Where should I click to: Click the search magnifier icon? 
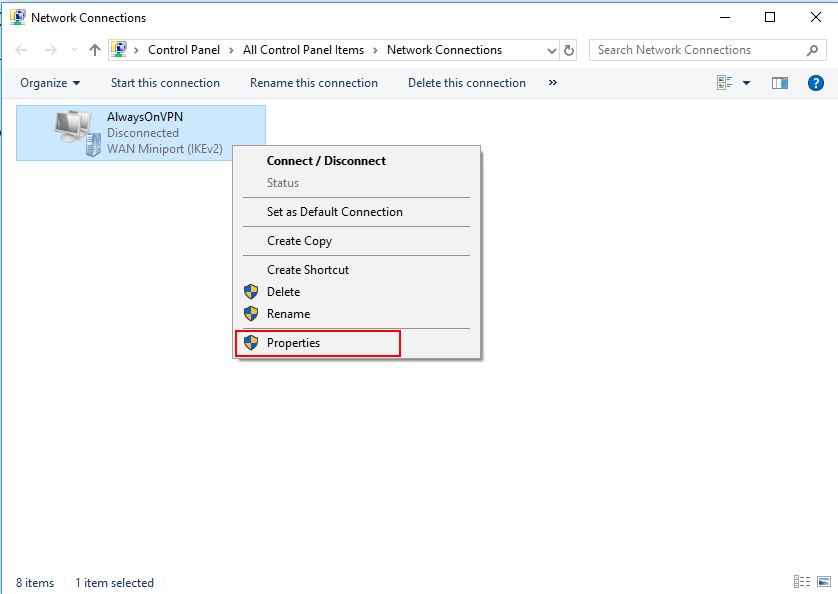pyautogui.click(x=812, y=50)
